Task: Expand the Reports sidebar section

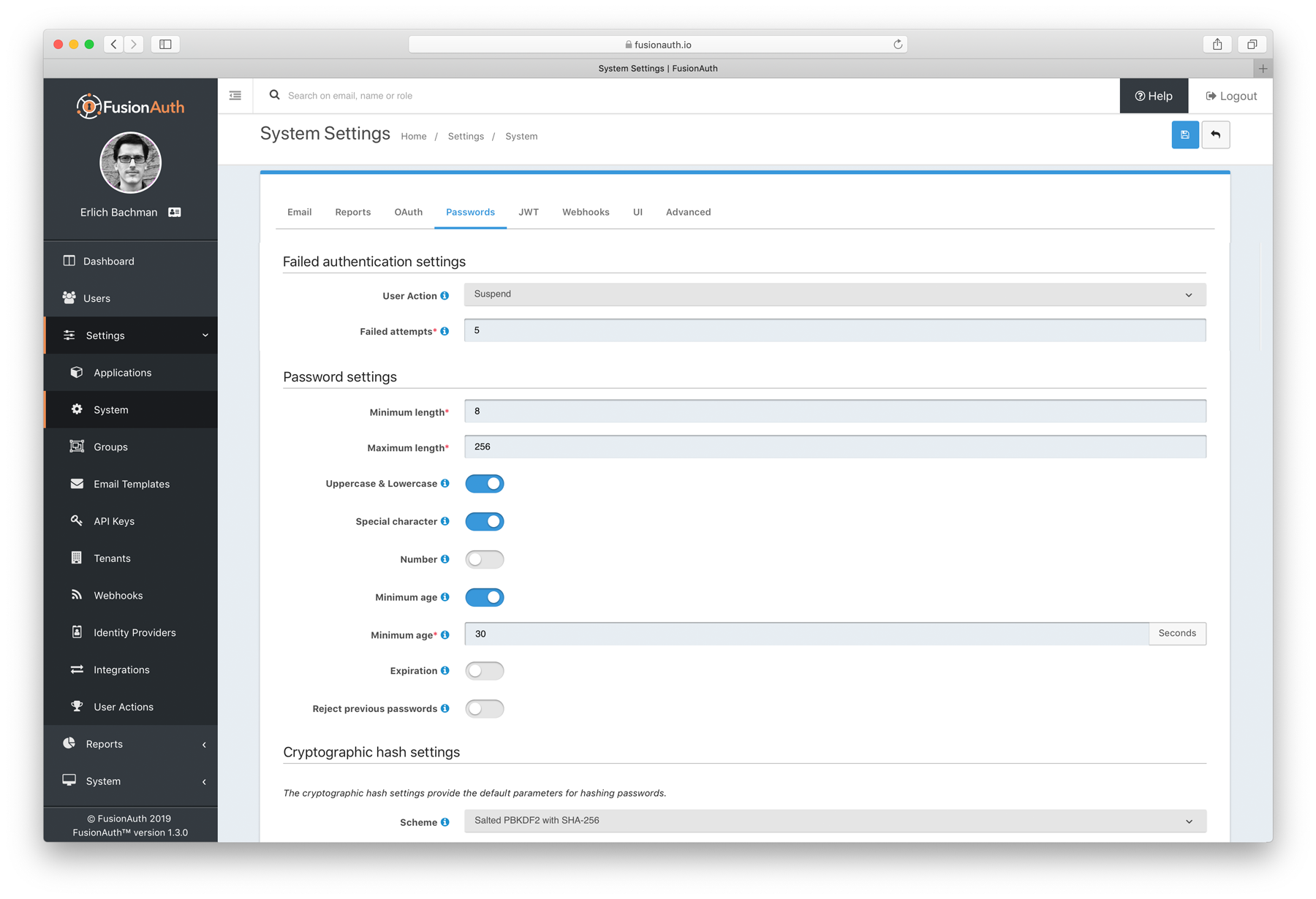Action: (x=130, y=744)
